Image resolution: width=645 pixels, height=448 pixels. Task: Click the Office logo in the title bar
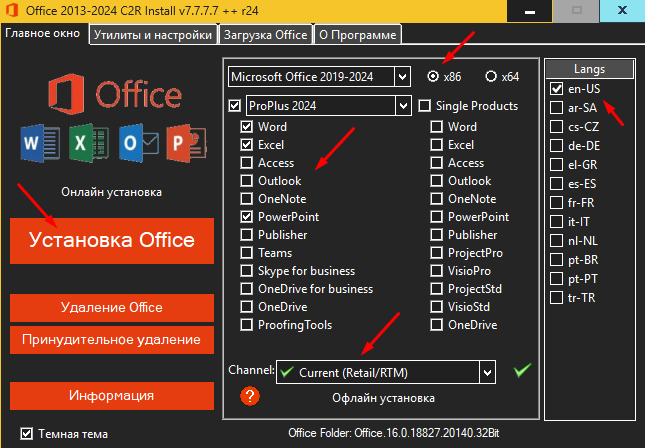tap(12, 10)
